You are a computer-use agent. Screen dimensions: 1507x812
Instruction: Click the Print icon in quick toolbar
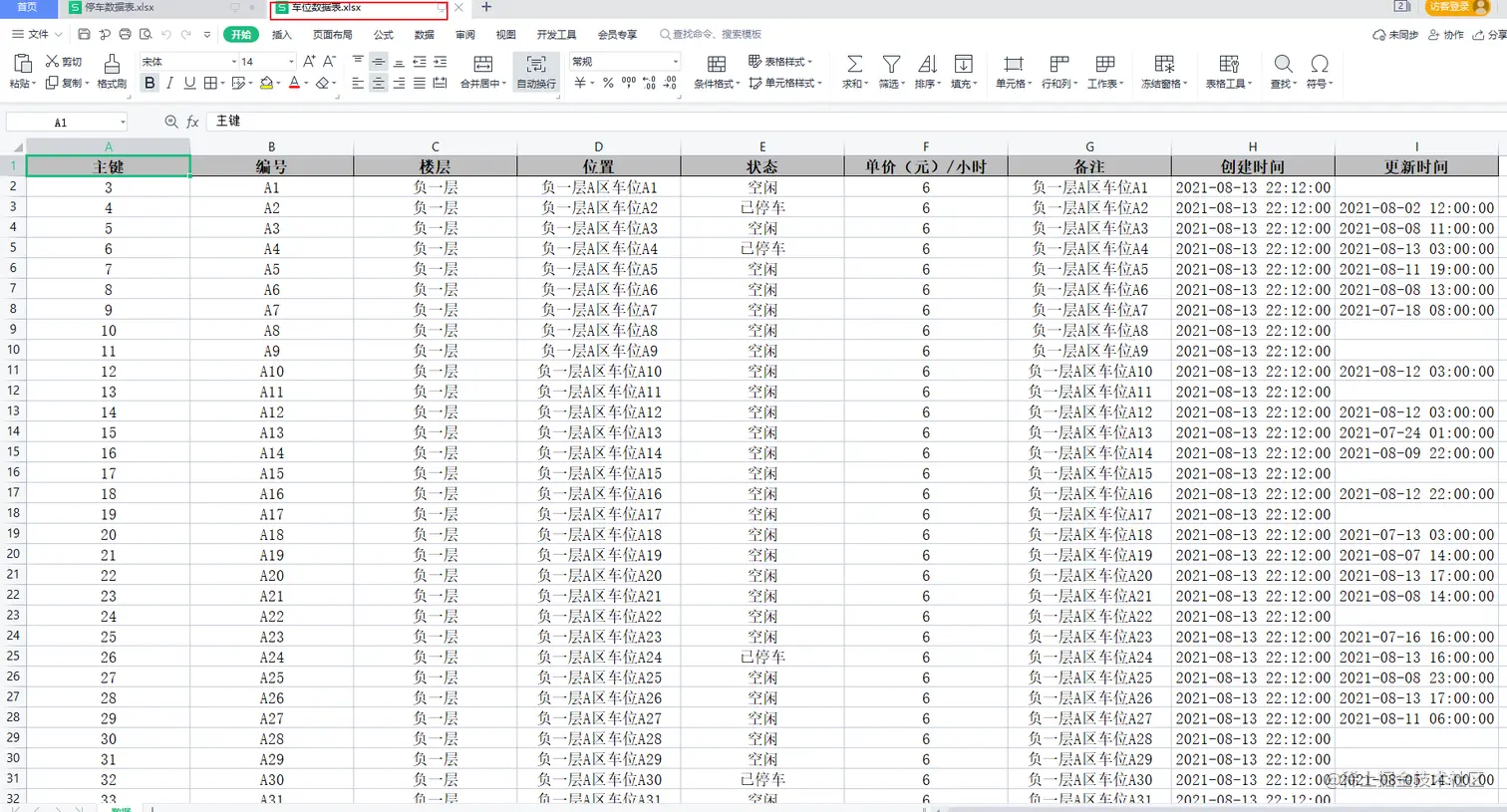pyautogui.click(x=125, y=34)
